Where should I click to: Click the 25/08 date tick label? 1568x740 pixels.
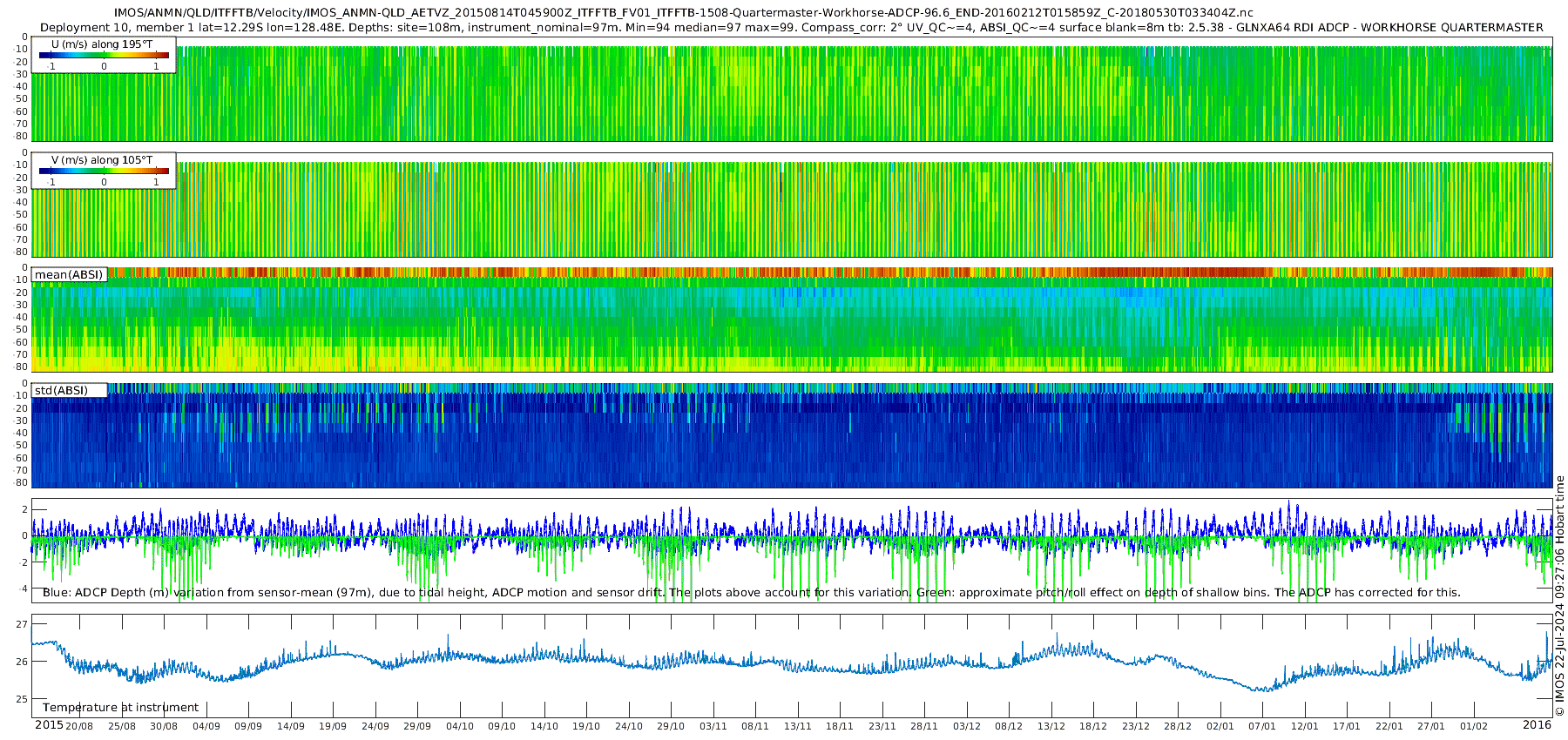pos(121,726)
